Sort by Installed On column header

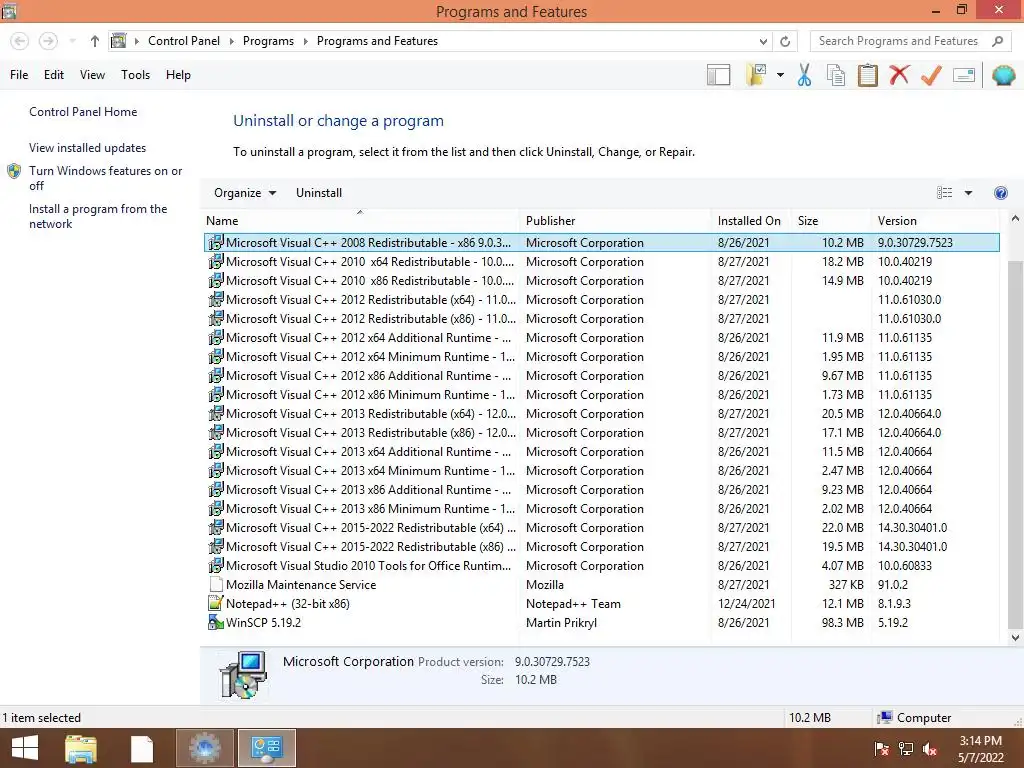pos(749,221)
